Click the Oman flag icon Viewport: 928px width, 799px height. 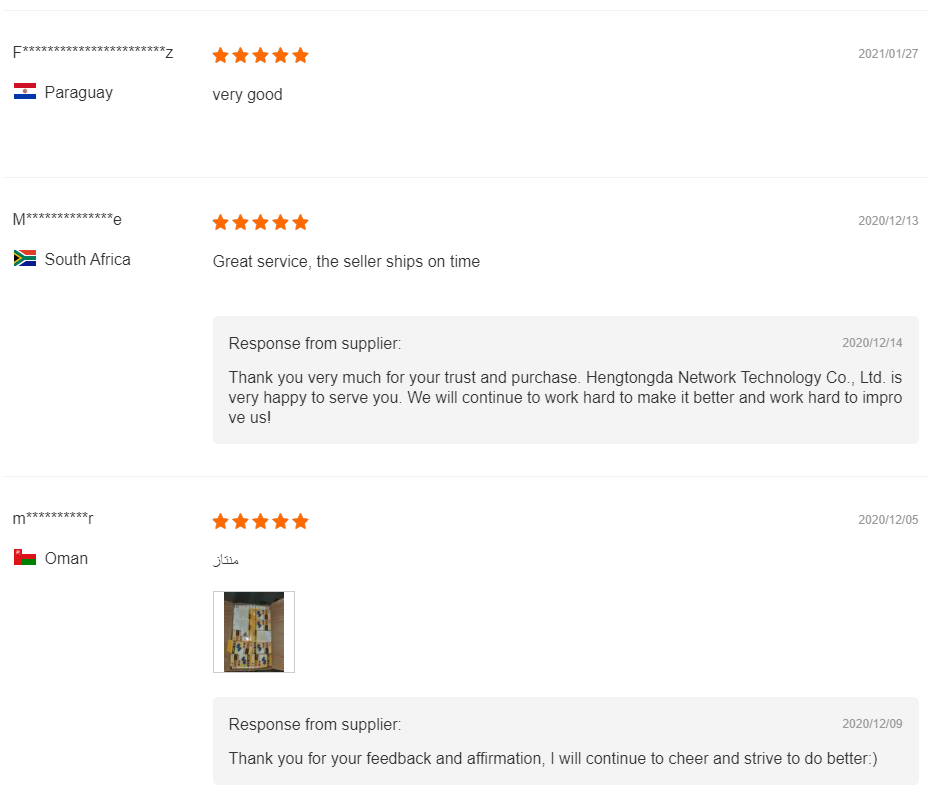(x=25, y=558)
